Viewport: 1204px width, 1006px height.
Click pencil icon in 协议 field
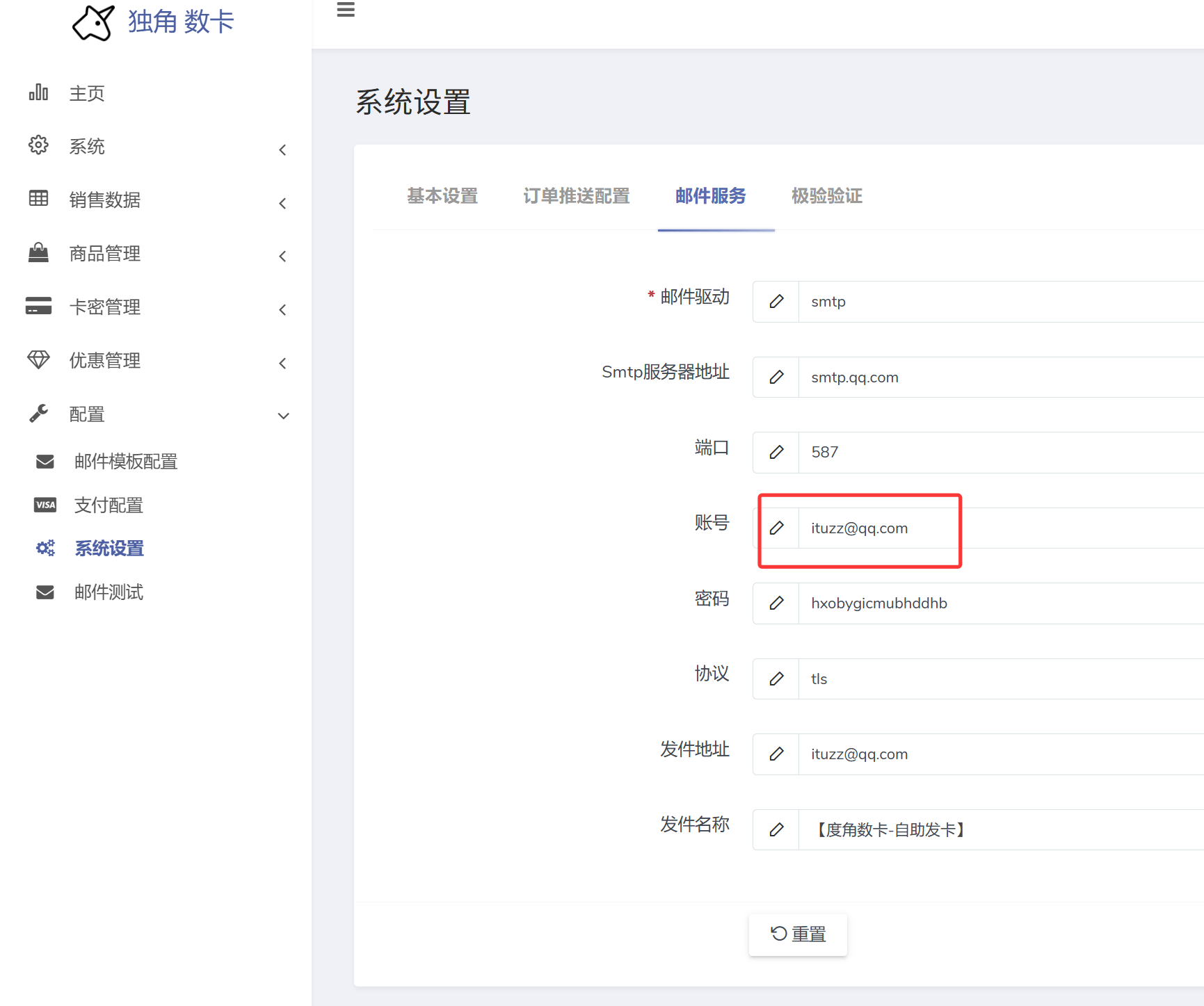tap(776, 679)
